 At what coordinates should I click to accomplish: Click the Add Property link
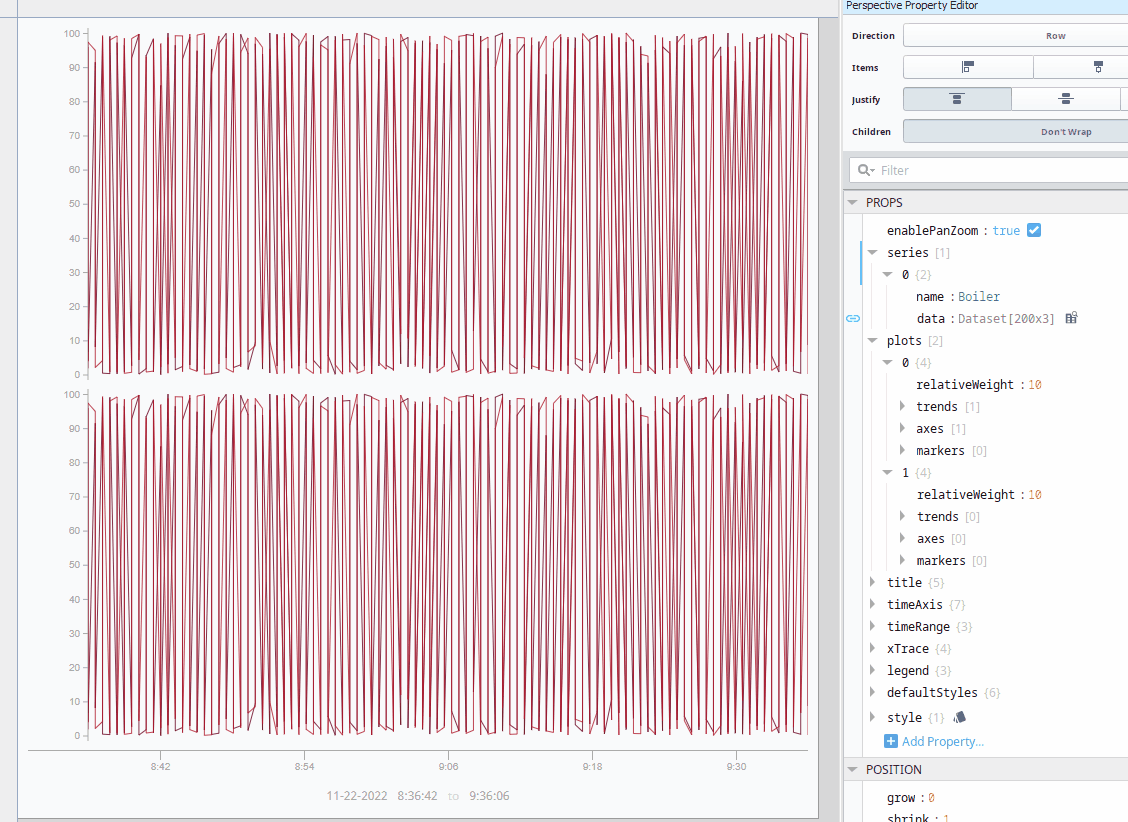pyautogui.click(x=942, y=741)
